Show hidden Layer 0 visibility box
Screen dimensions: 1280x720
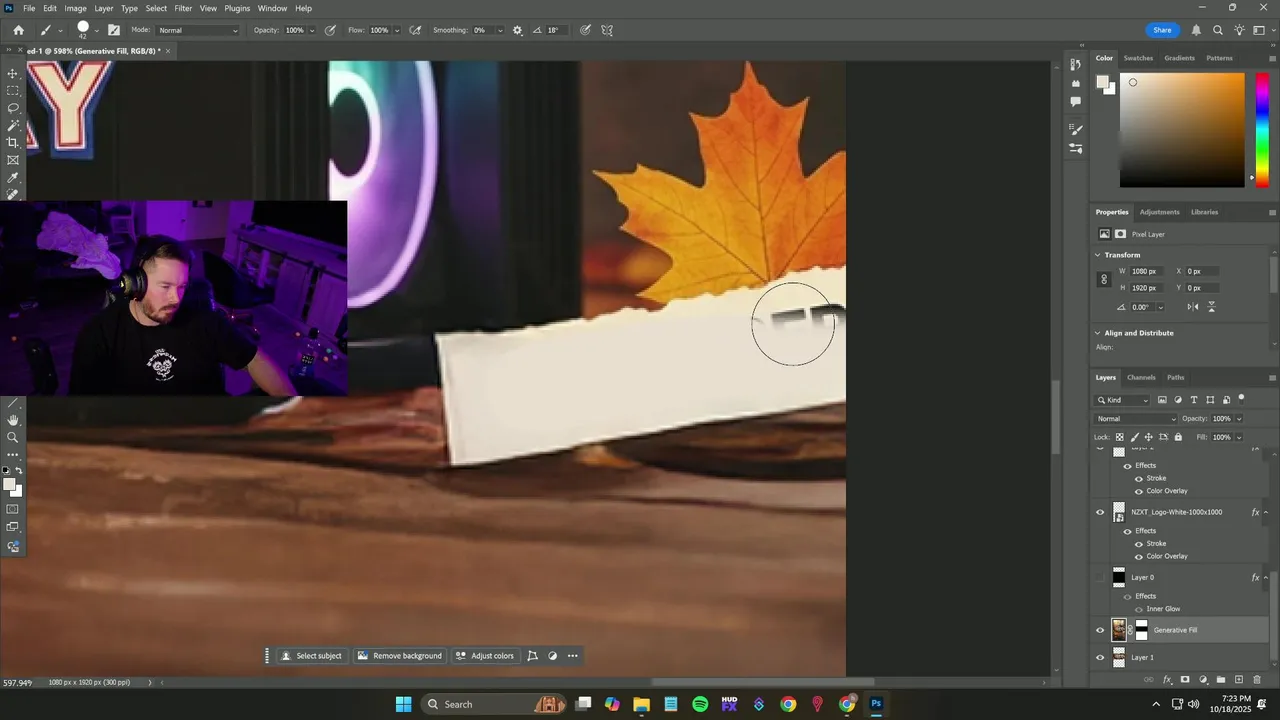tap(1100, 578)
